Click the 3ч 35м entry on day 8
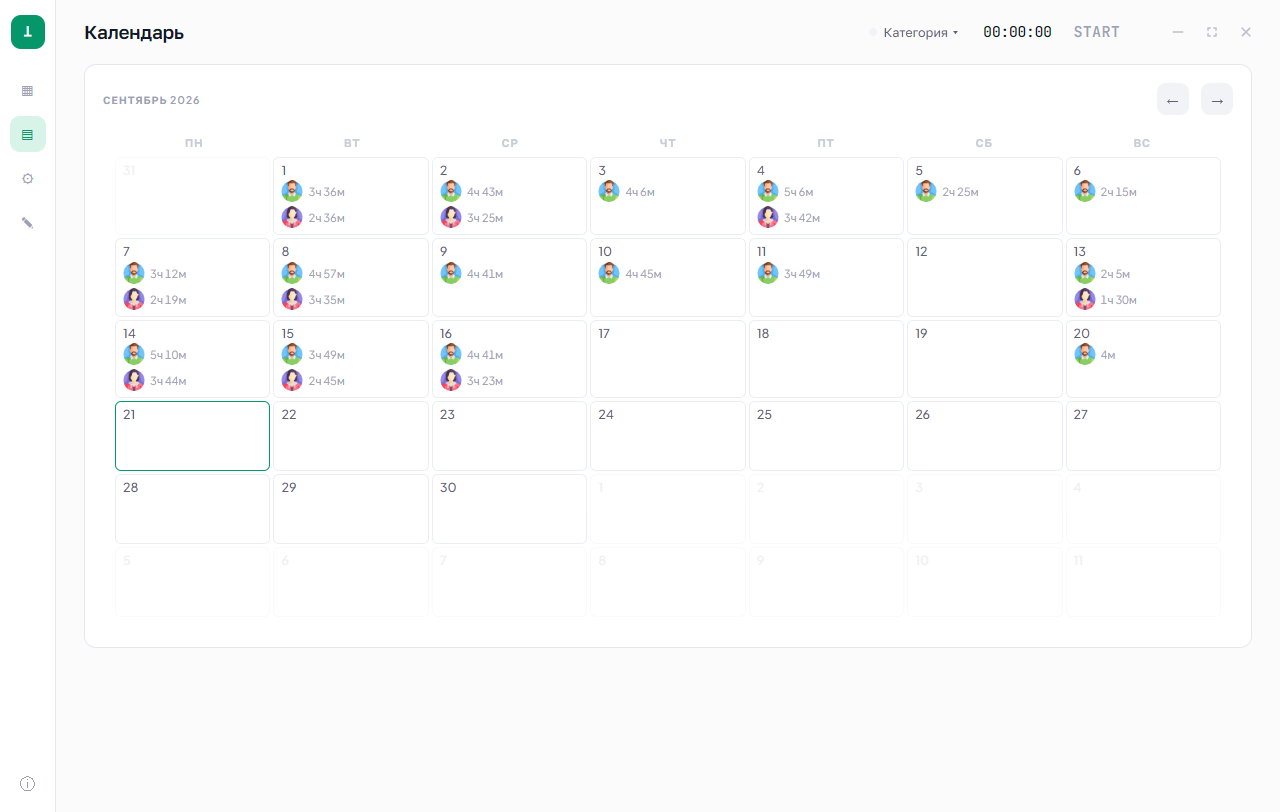This screenshot has width=1280, height=812. (327, 300)
